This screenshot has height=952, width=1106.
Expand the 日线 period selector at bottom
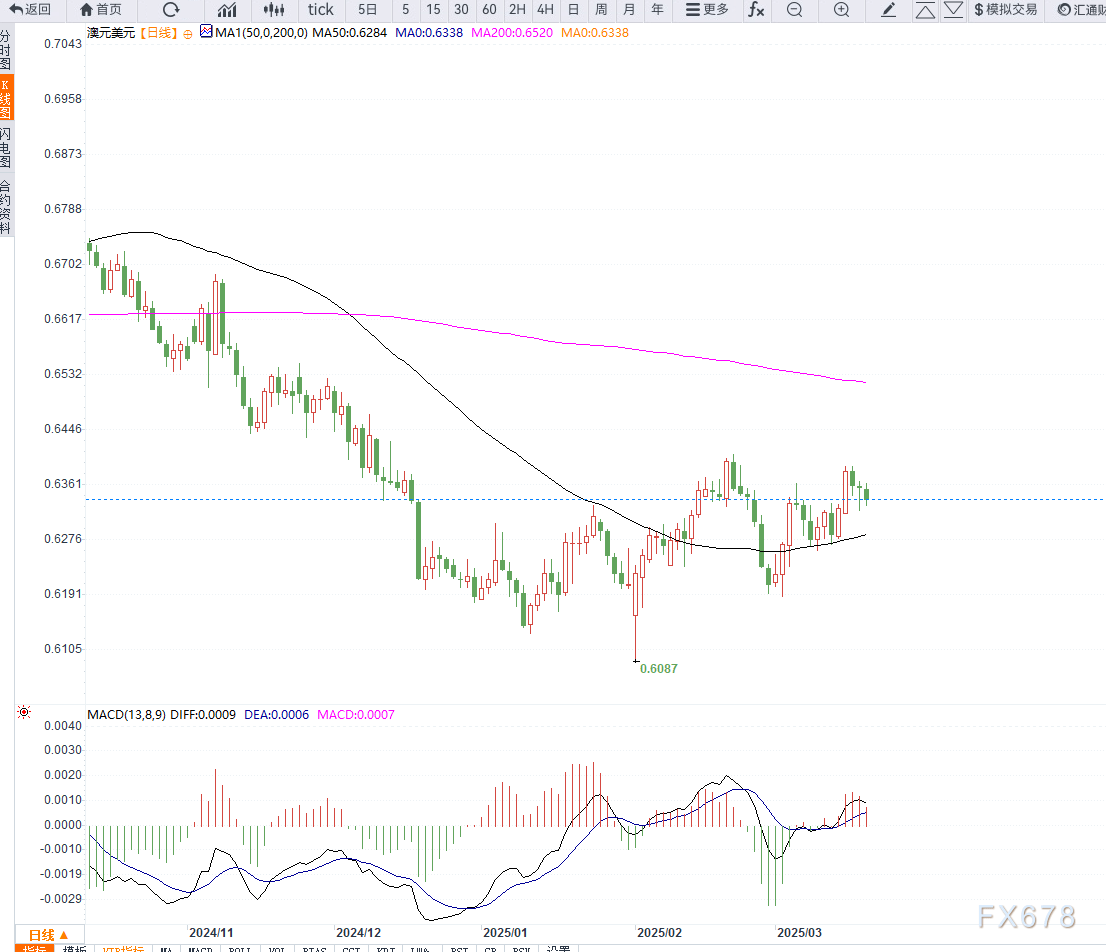[49, 935]
